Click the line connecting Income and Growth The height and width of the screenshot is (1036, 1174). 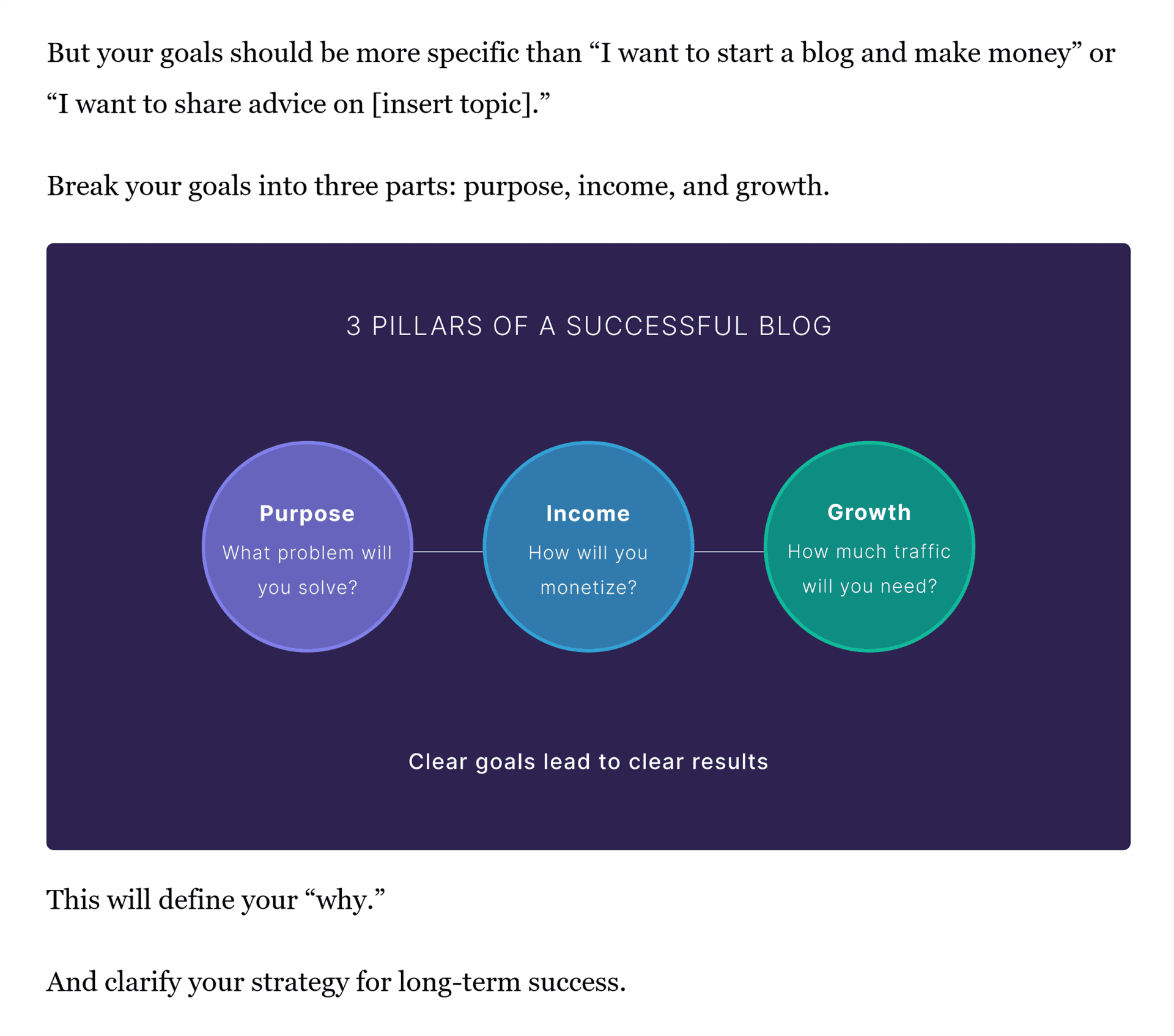729,552
